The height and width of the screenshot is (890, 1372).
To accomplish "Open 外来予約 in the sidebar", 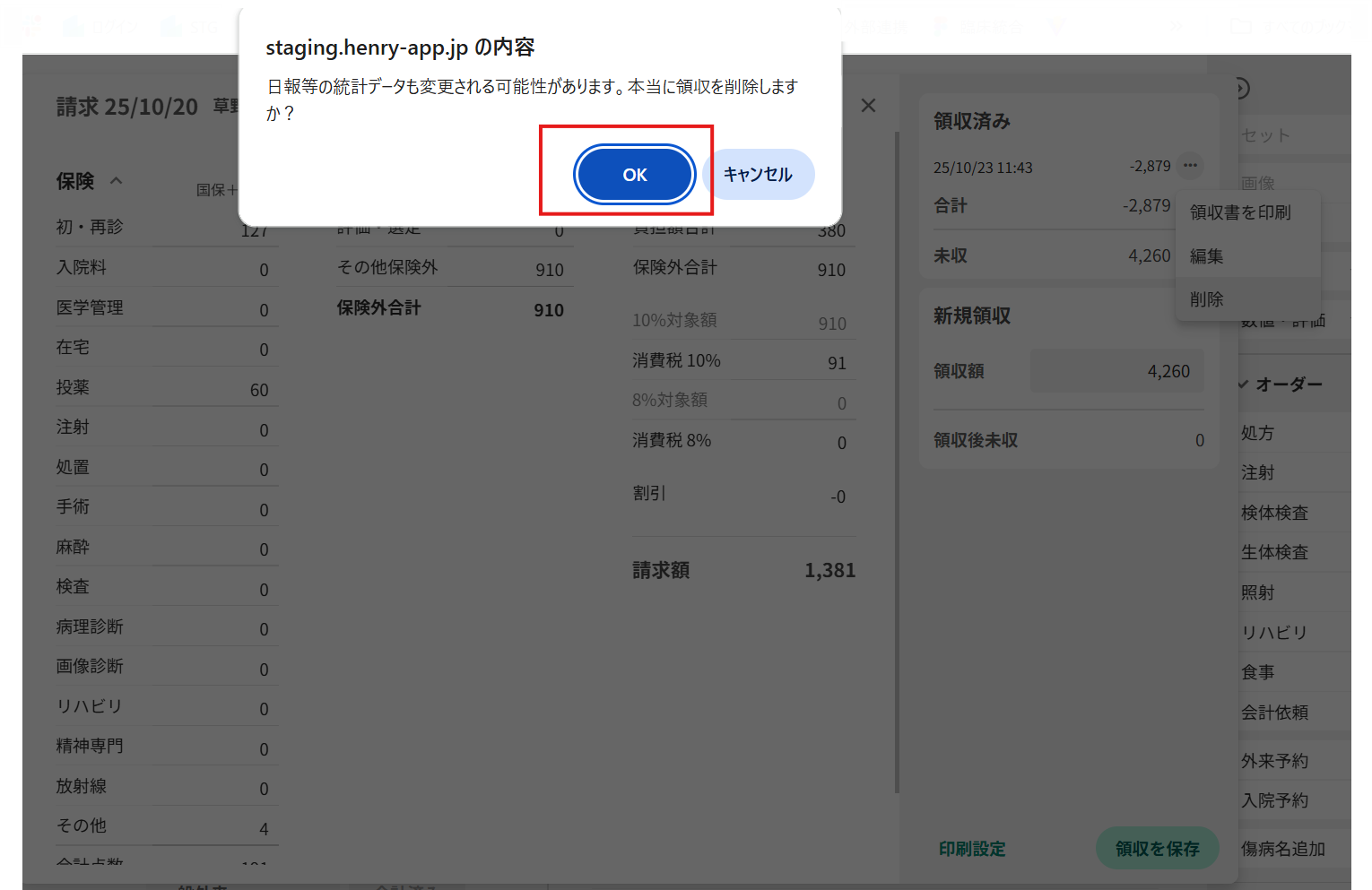I will pos(1274,761).
